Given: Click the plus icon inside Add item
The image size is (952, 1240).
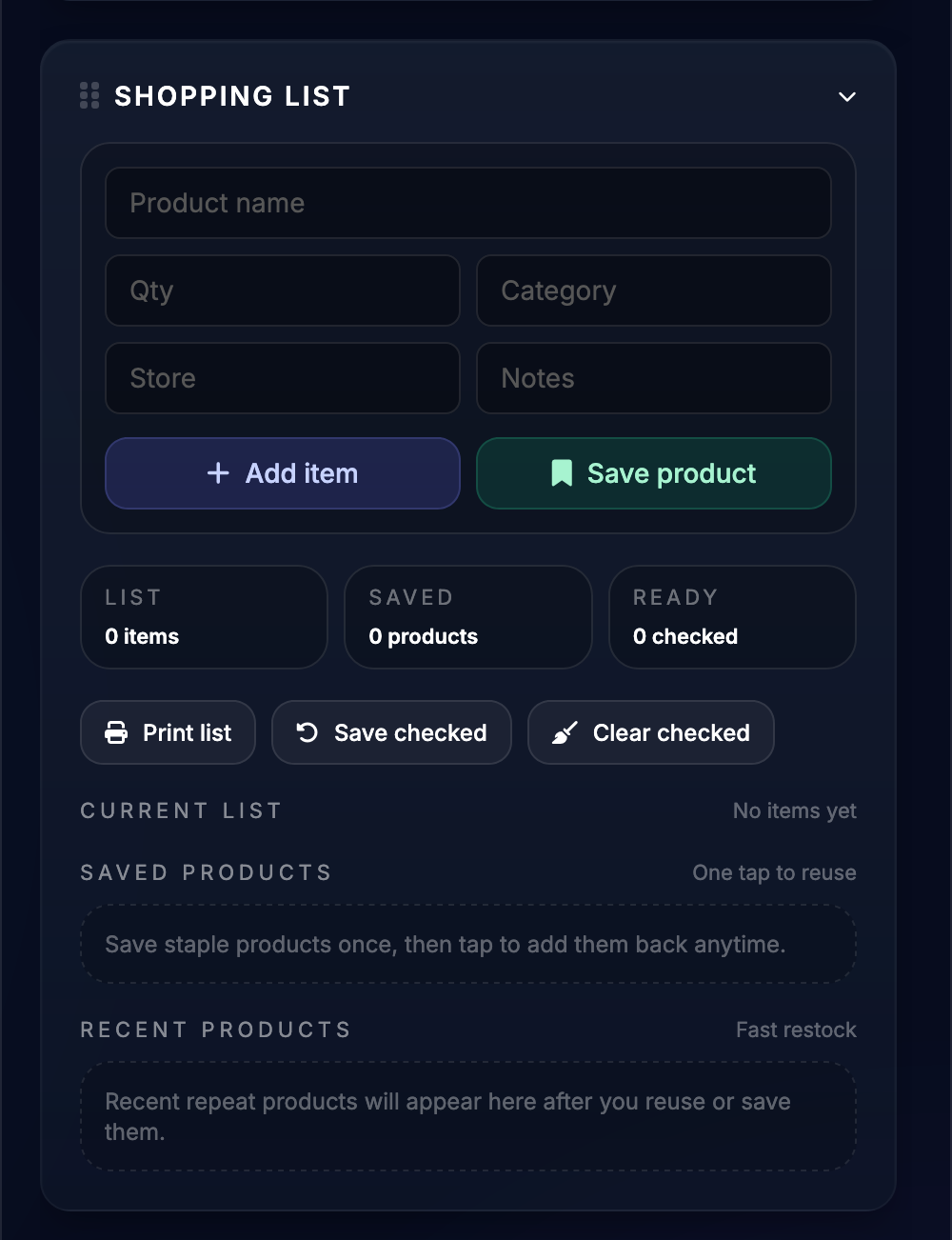Looking at the screenshot, I should tap(218, 473).
